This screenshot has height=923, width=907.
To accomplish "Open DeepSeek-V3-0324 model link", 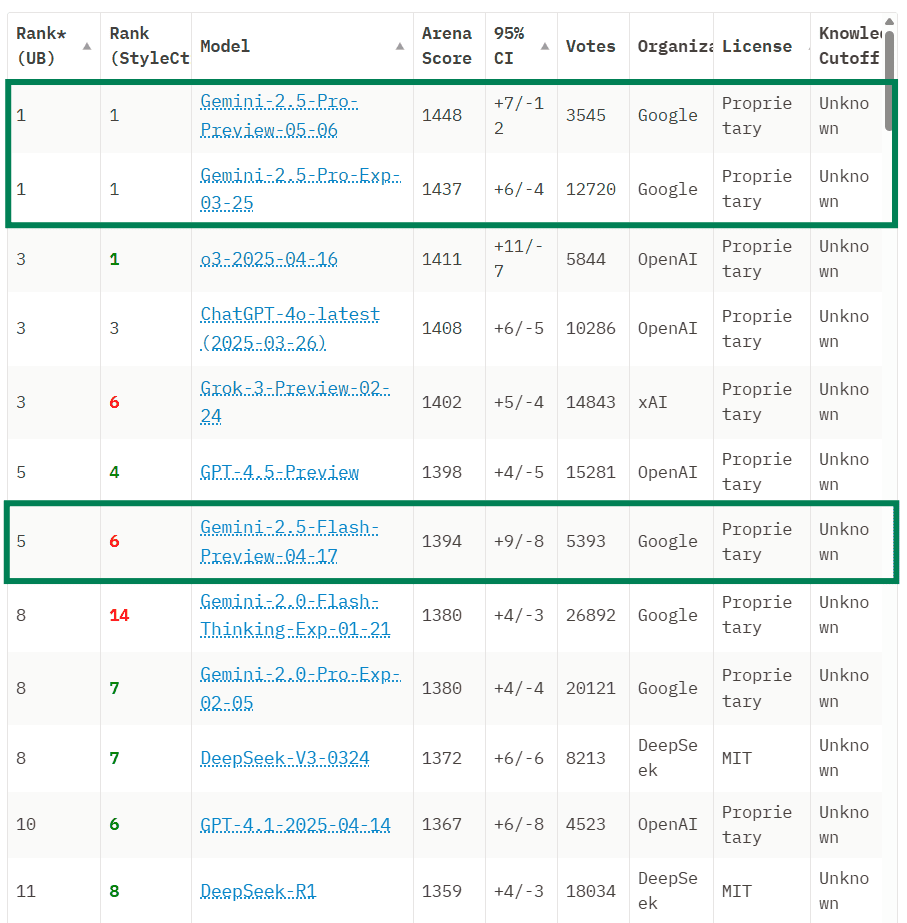I will (x=285, y=758).
